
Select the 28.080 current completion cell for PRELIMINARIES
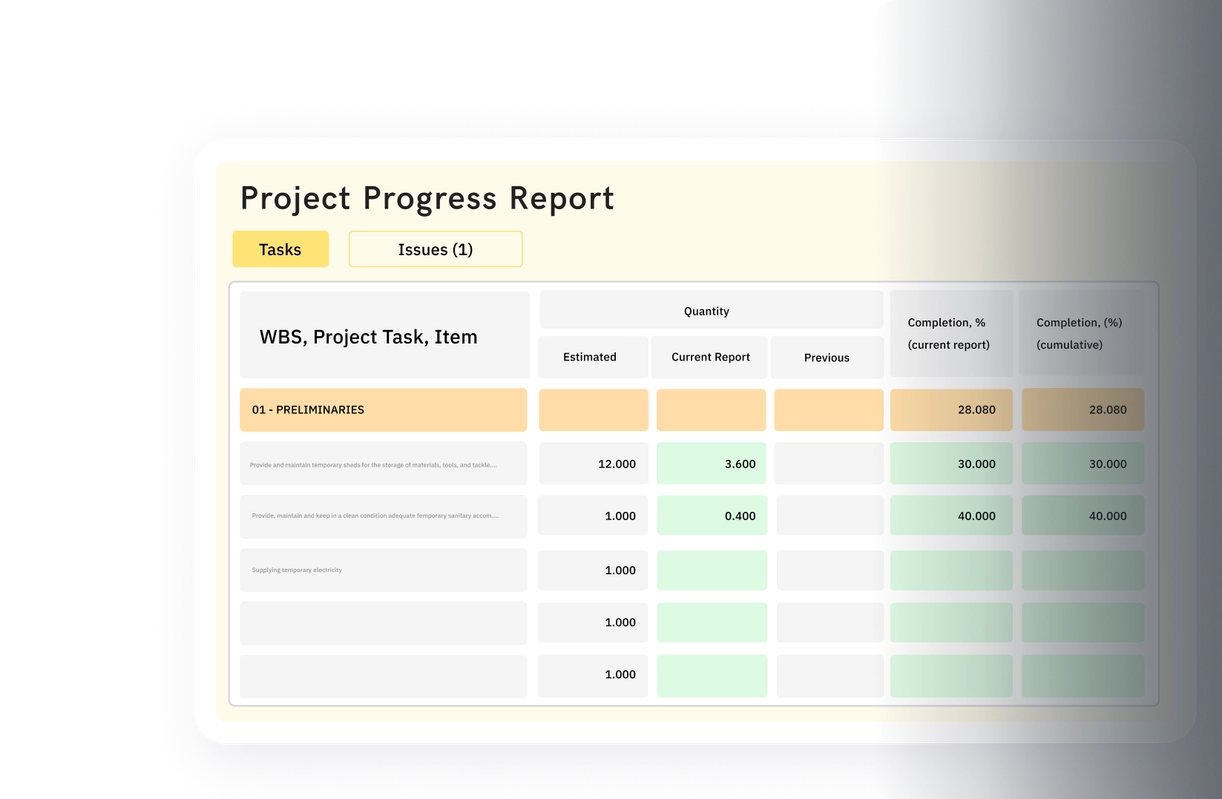pyautogui.click(x=949, y=409)
